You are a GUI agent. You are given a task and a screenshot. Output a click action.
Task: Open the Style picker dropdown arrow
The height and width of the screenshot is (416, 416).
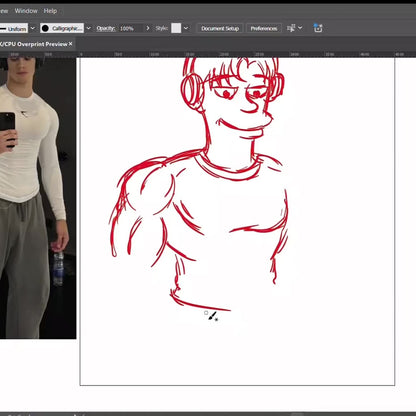tap(186, 28)
